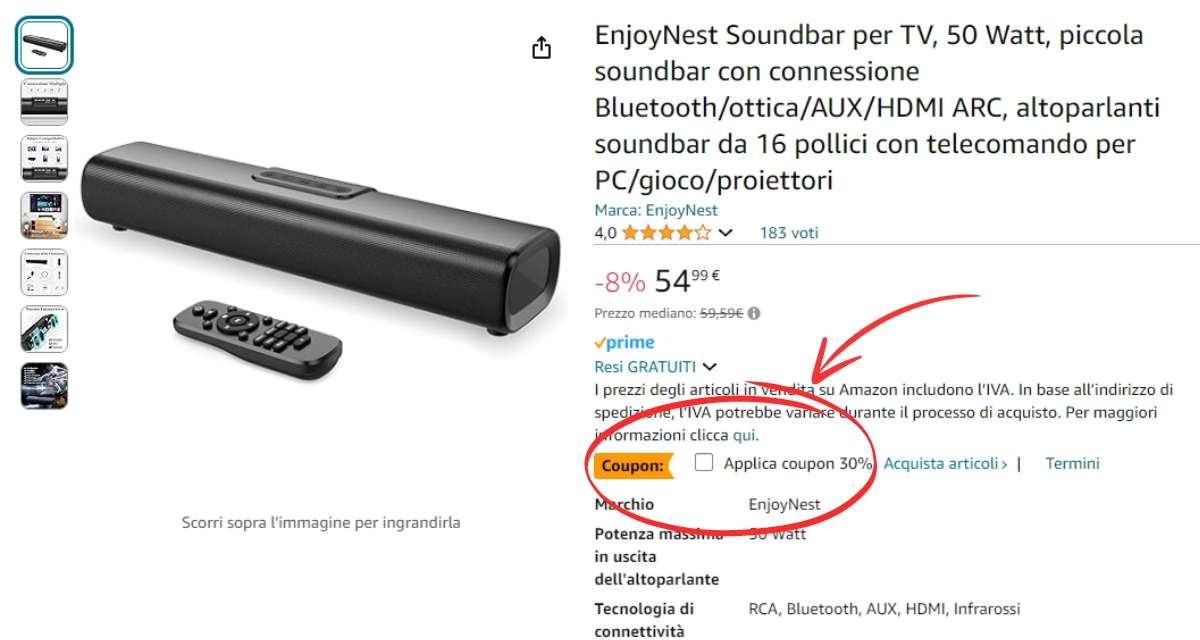Click the orange Coupon badge

(632, 465)
